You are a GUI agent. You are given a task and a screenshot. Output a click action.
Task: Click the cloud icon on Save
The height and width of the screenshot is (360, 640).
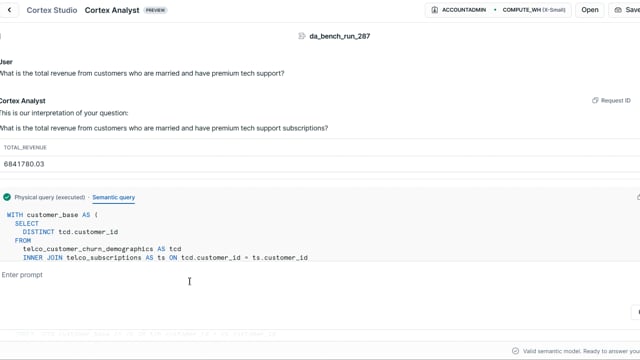(618, 10)
